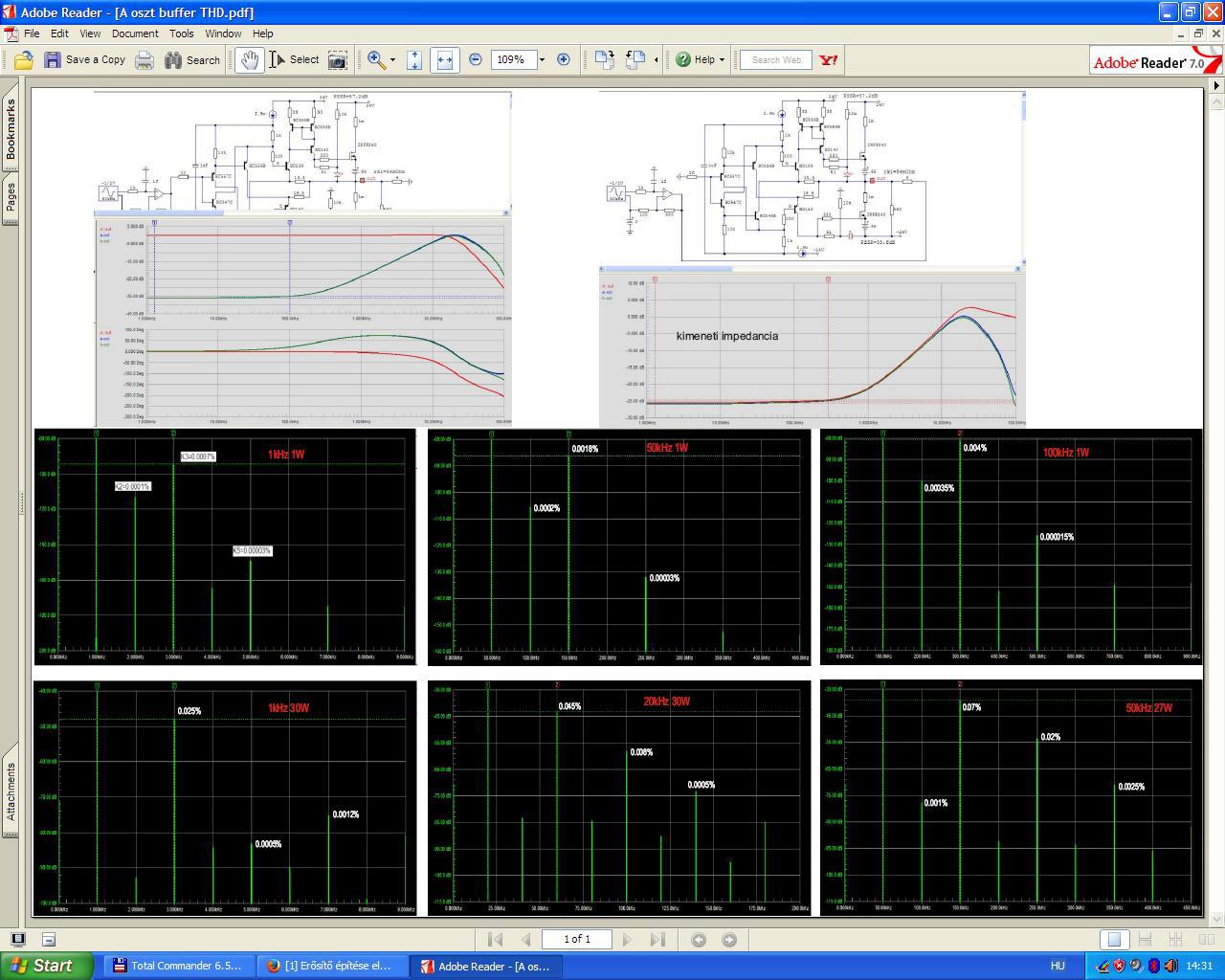Enable single page layout view
Viewport: 1225px width, 980px height.
[1113, 940]
